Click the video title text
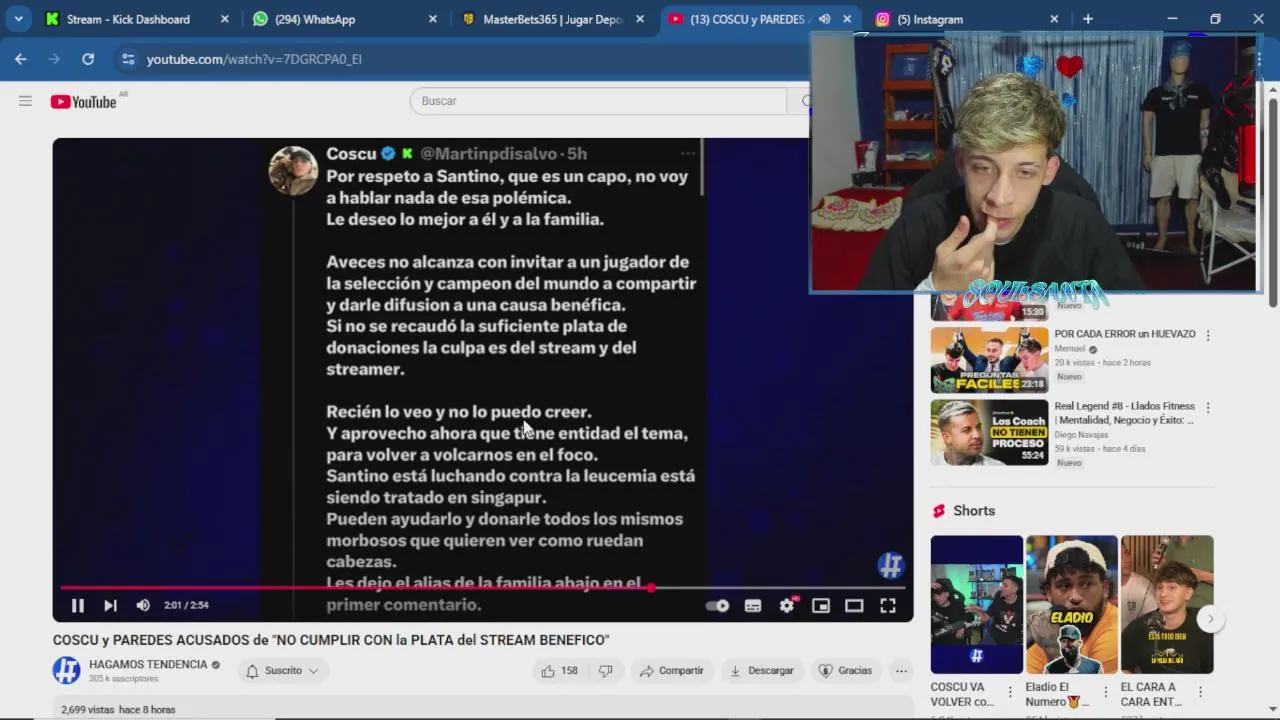This screenshot has width=1280, height=720. pyautogui.click(x=331, y=640)
